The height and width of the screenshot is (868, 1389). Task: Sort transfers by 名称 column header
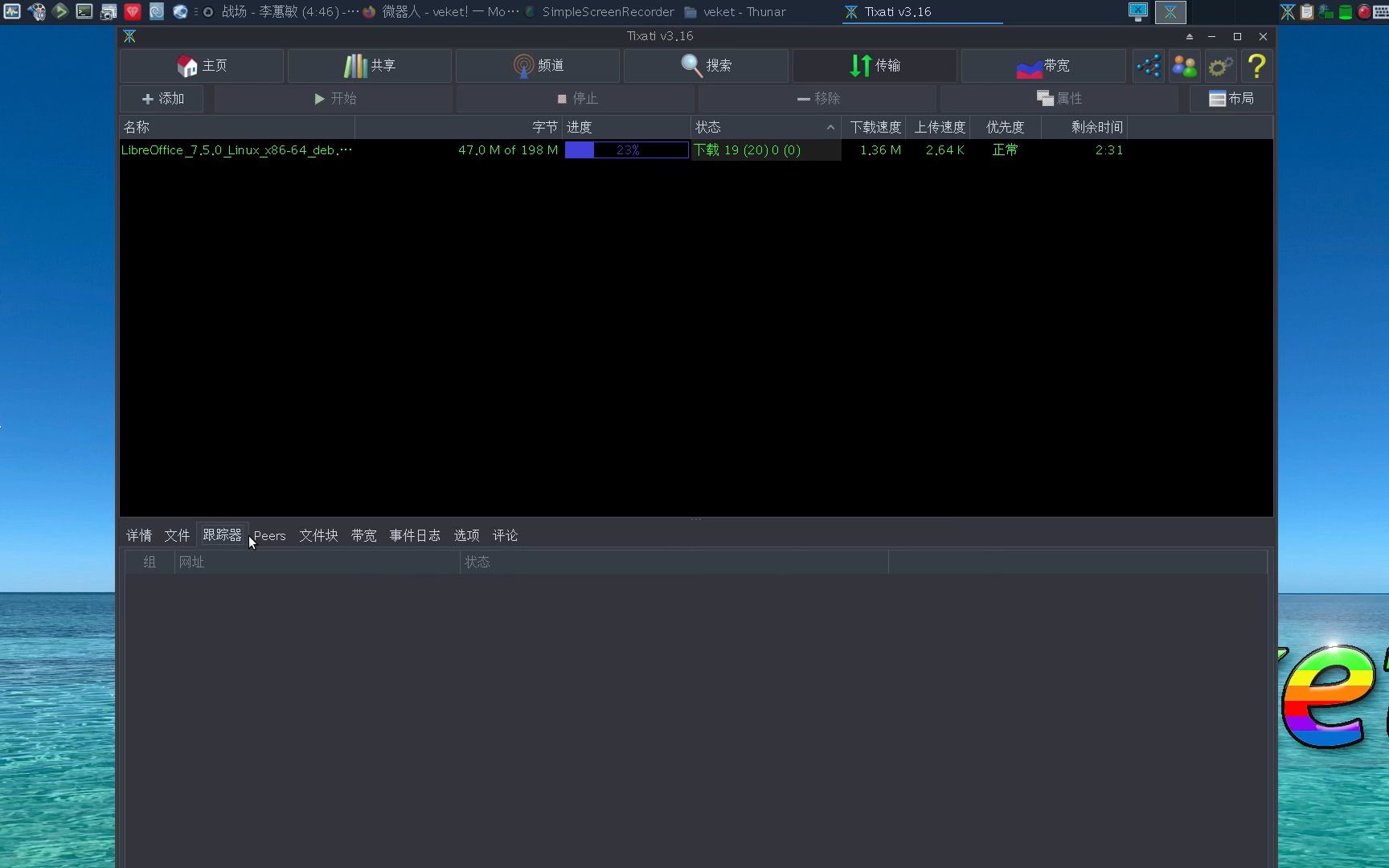tap(237, 127)
